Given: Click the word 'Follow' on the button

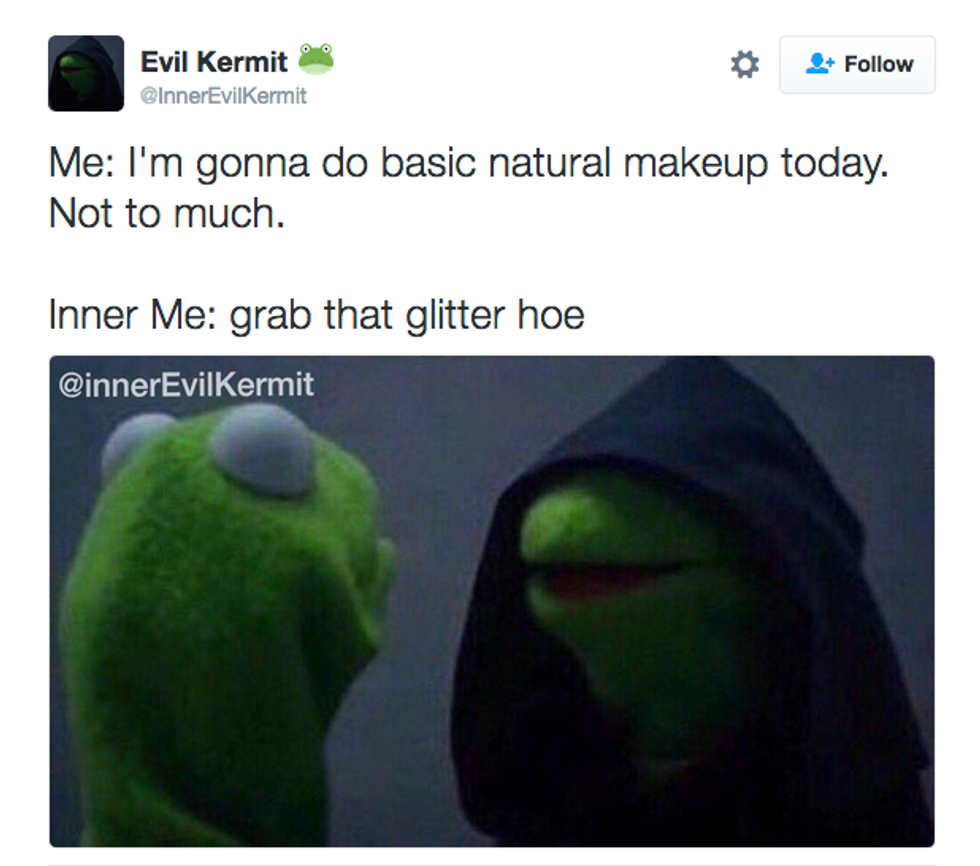Looking at the screenshot, I should [879, 64].
